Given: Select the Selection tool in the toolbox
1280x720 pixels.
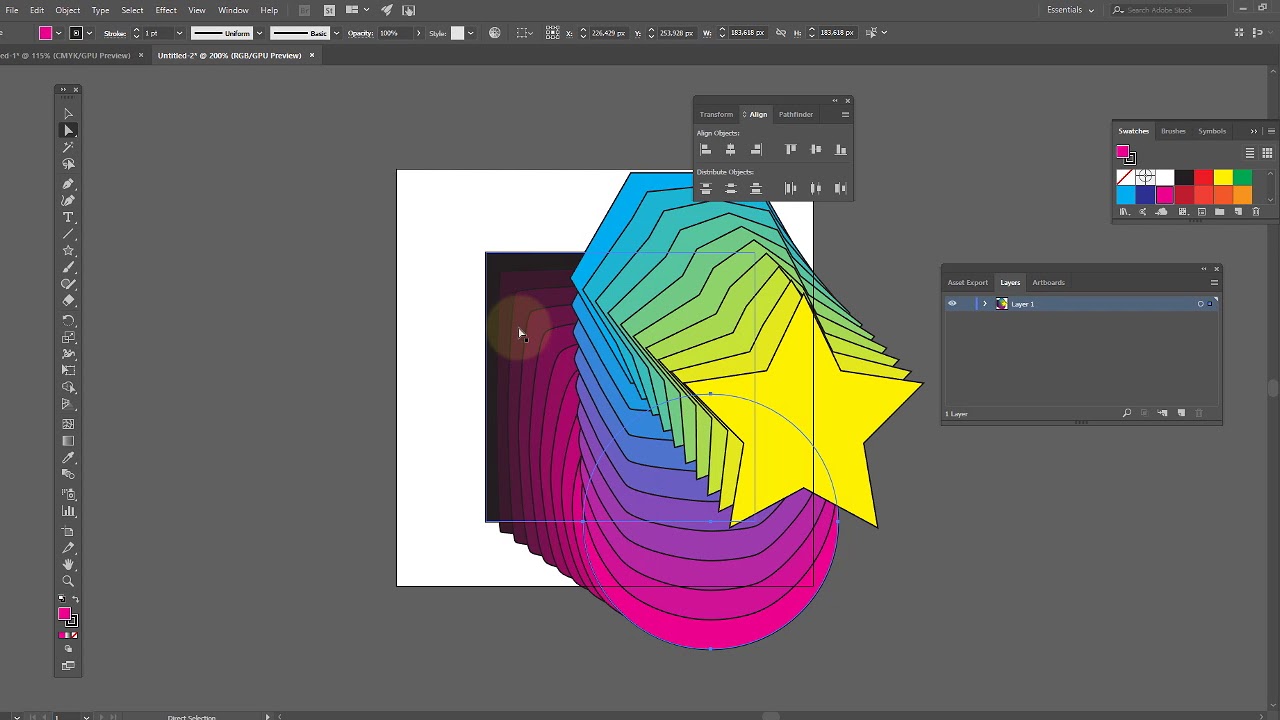Looking at the screenshot, I should coord(68,113).
